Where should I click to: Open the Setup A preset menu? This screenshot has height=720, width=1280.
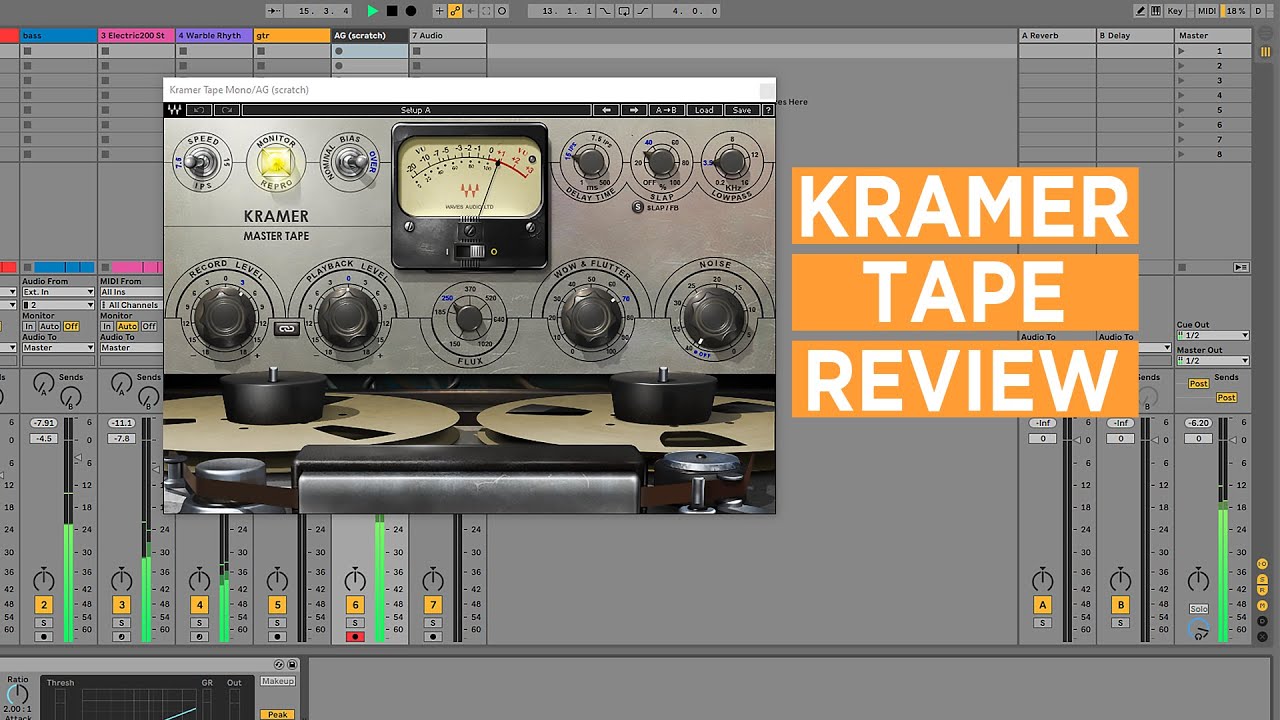(416, 110)
